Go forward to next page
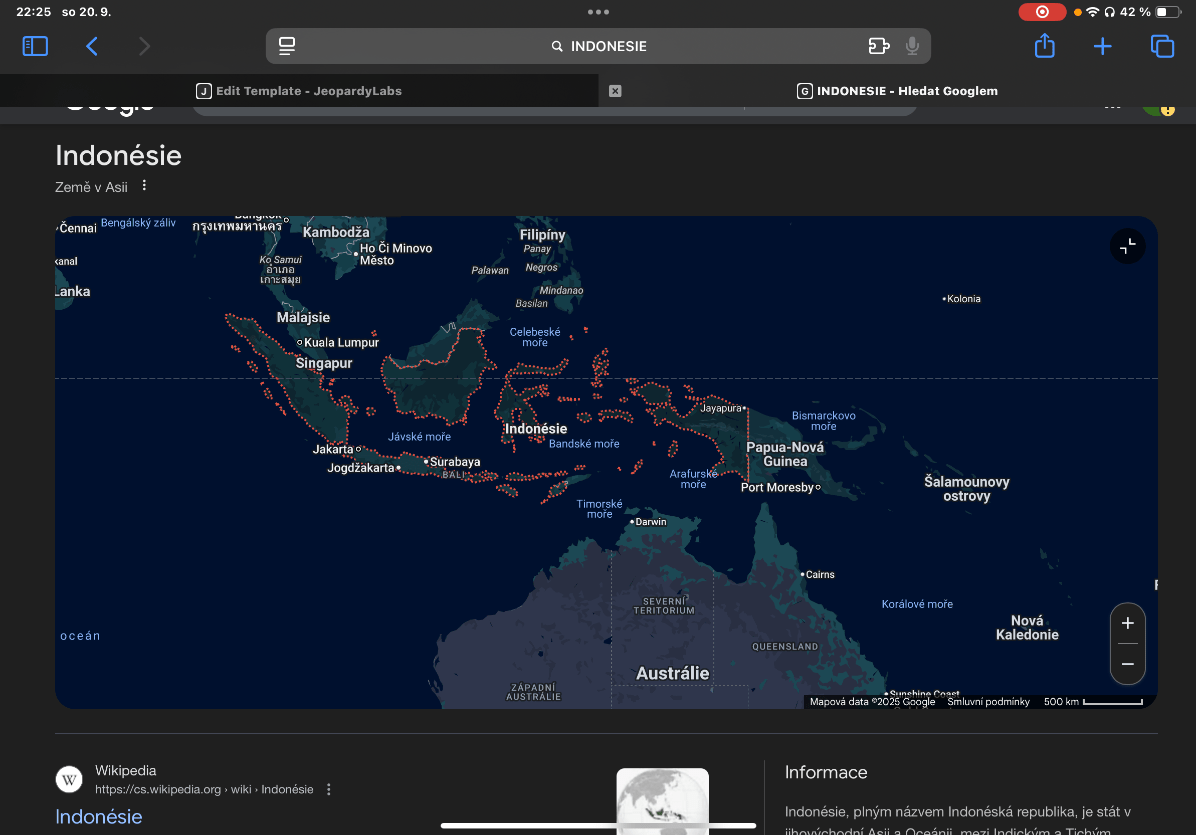 (144, 47)
